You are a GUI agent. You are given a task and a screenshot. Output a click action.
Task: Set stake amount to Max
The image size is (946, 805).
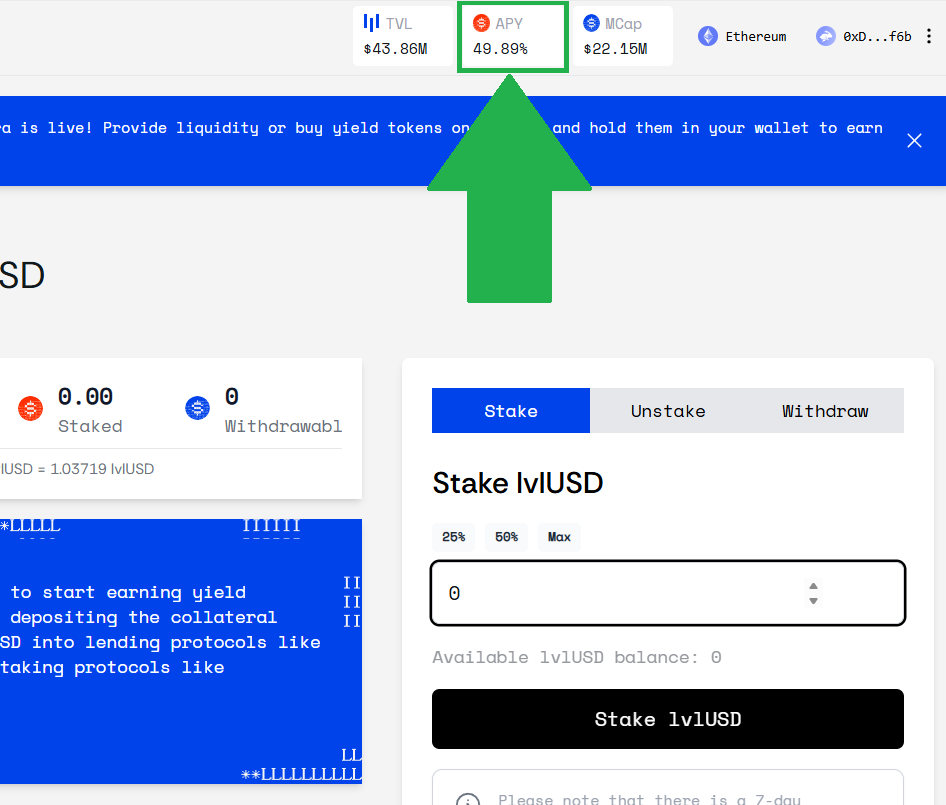(x=559, y=537)
